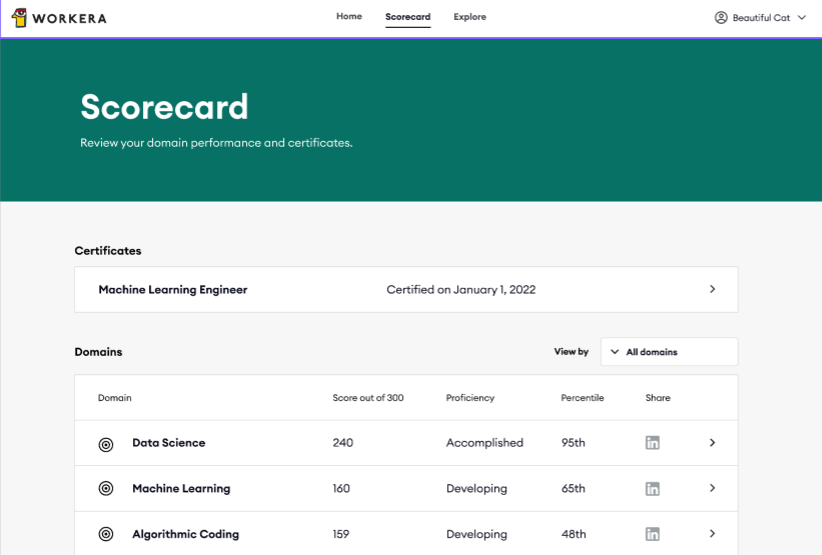Click the Scorecard page title

(x=164, y=107)
